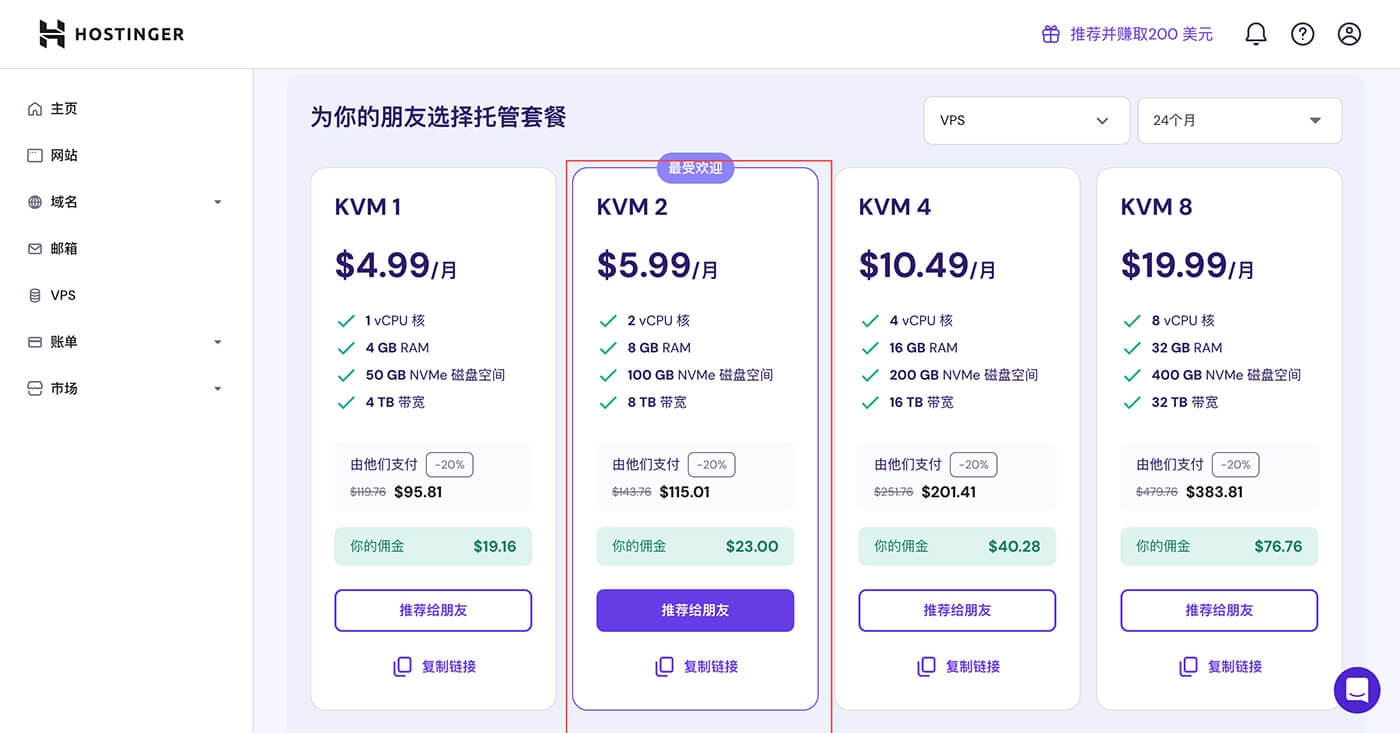1400x733 pixels.
Task: Click the 16 TB 带宽 line
Action: pyautogui.click(x=921, y=402)
